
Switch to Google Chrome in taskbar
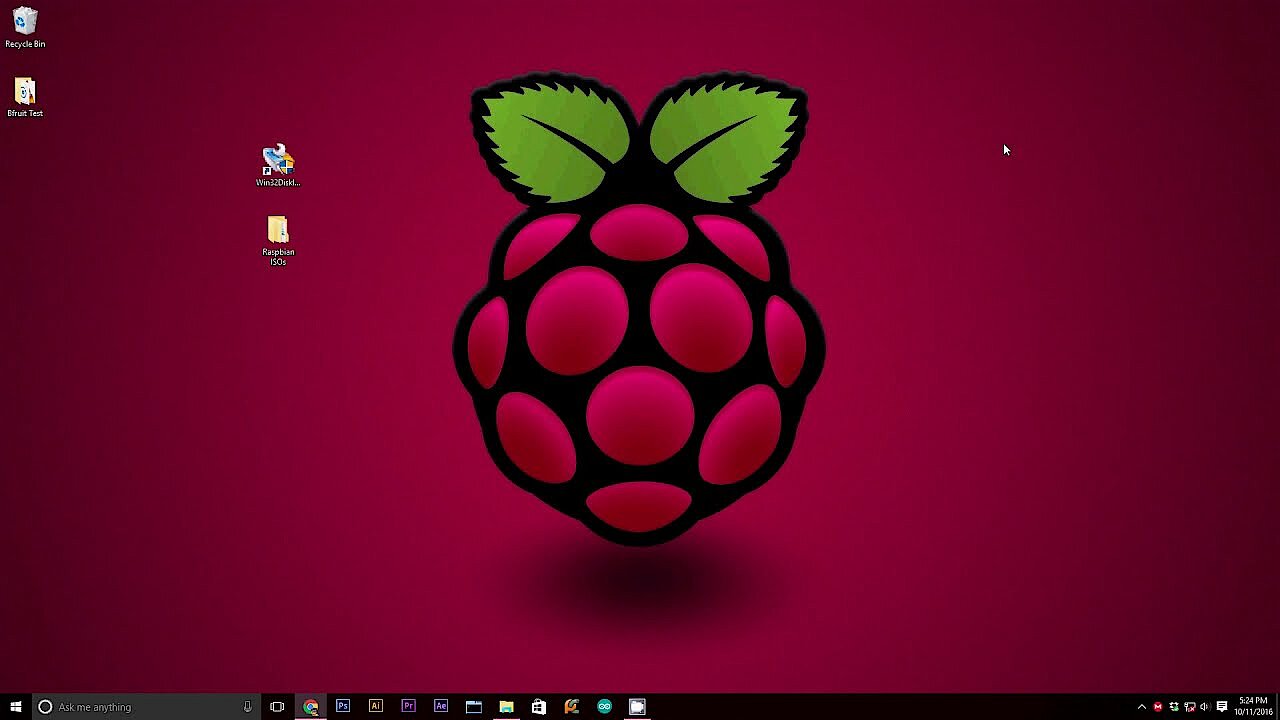click(311, 707)
